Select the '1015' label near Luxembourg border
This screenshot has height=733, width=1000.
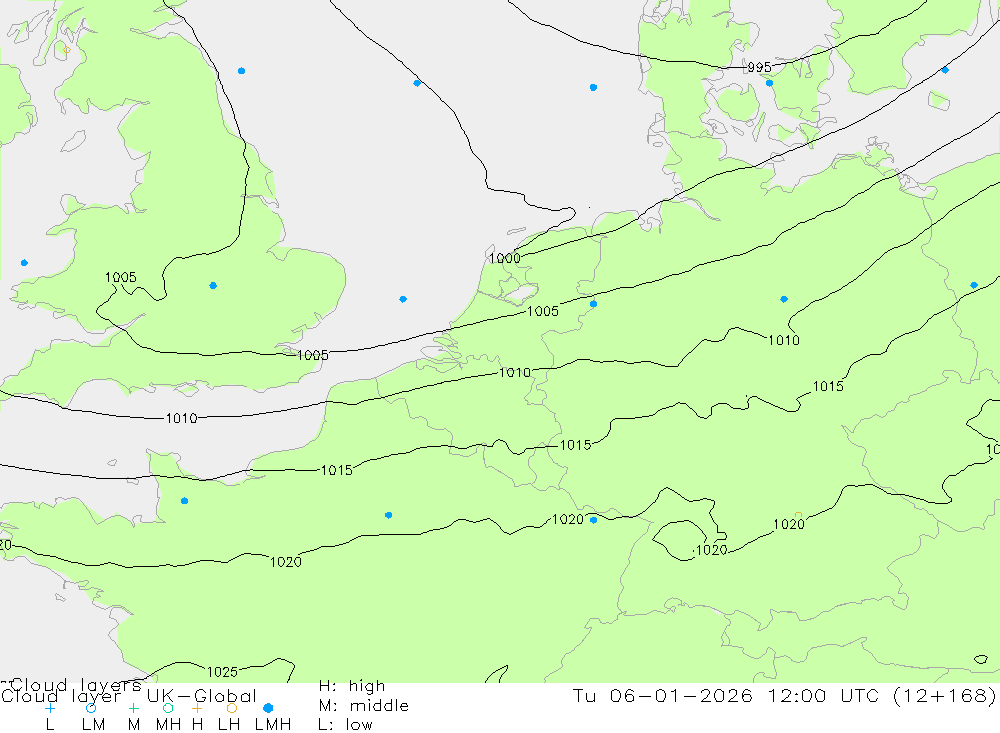click(575, 445)
